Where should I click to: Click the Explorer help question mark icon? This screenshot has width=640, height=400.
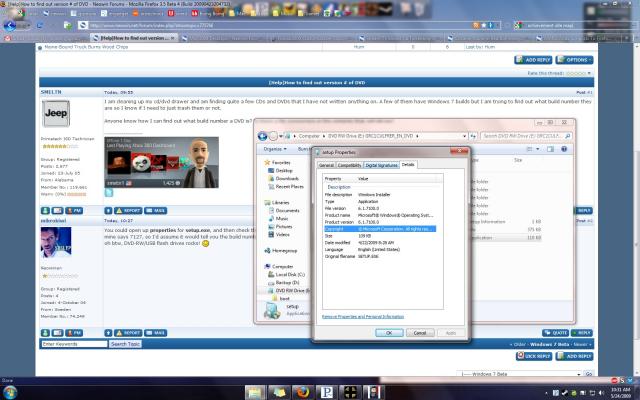[564, 149]
